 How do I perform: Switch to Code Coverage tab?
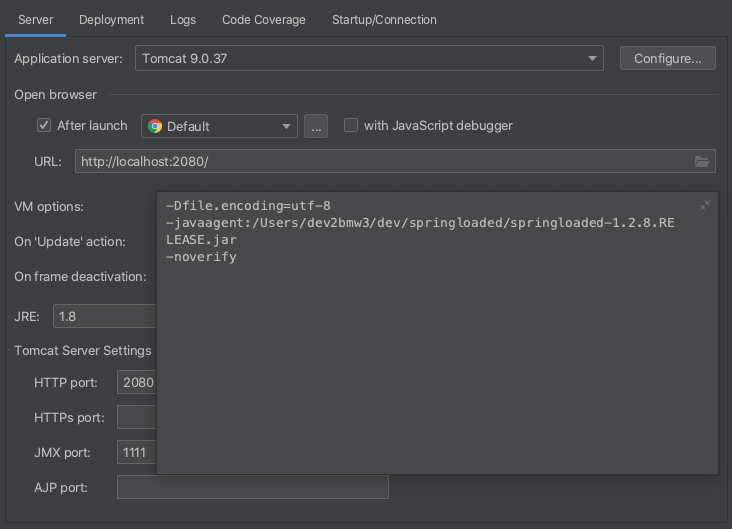click(x=263, y=20)
